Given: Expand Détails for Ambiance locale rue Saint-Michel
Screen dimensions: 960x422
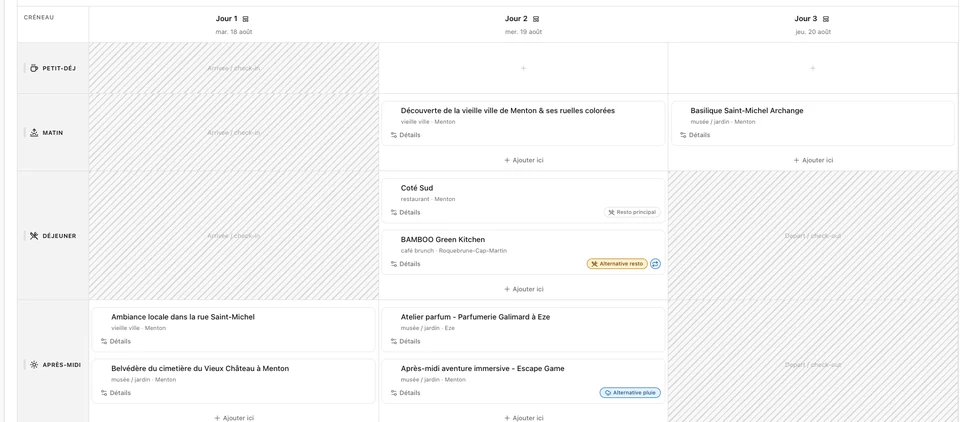Looking at the screenshot, I should [x=116, y=341].
